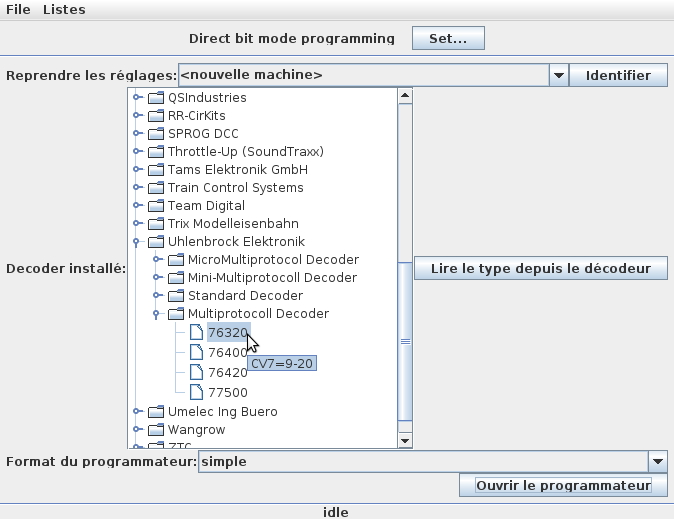Click the simple programmer format field

tap(423, 461)
